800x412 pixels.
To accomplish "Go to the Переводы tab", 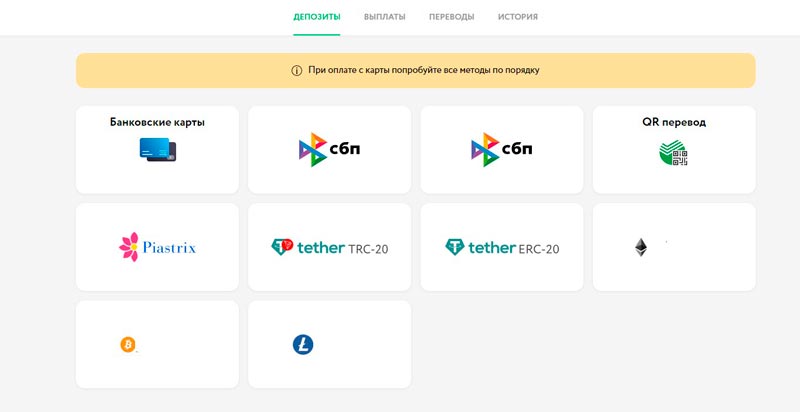I will [452, 17].
